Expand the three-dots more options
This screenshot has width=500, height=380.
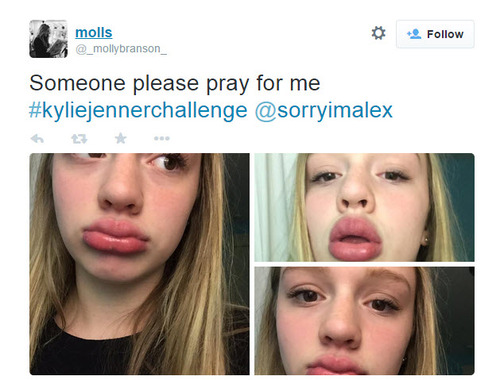162,138
